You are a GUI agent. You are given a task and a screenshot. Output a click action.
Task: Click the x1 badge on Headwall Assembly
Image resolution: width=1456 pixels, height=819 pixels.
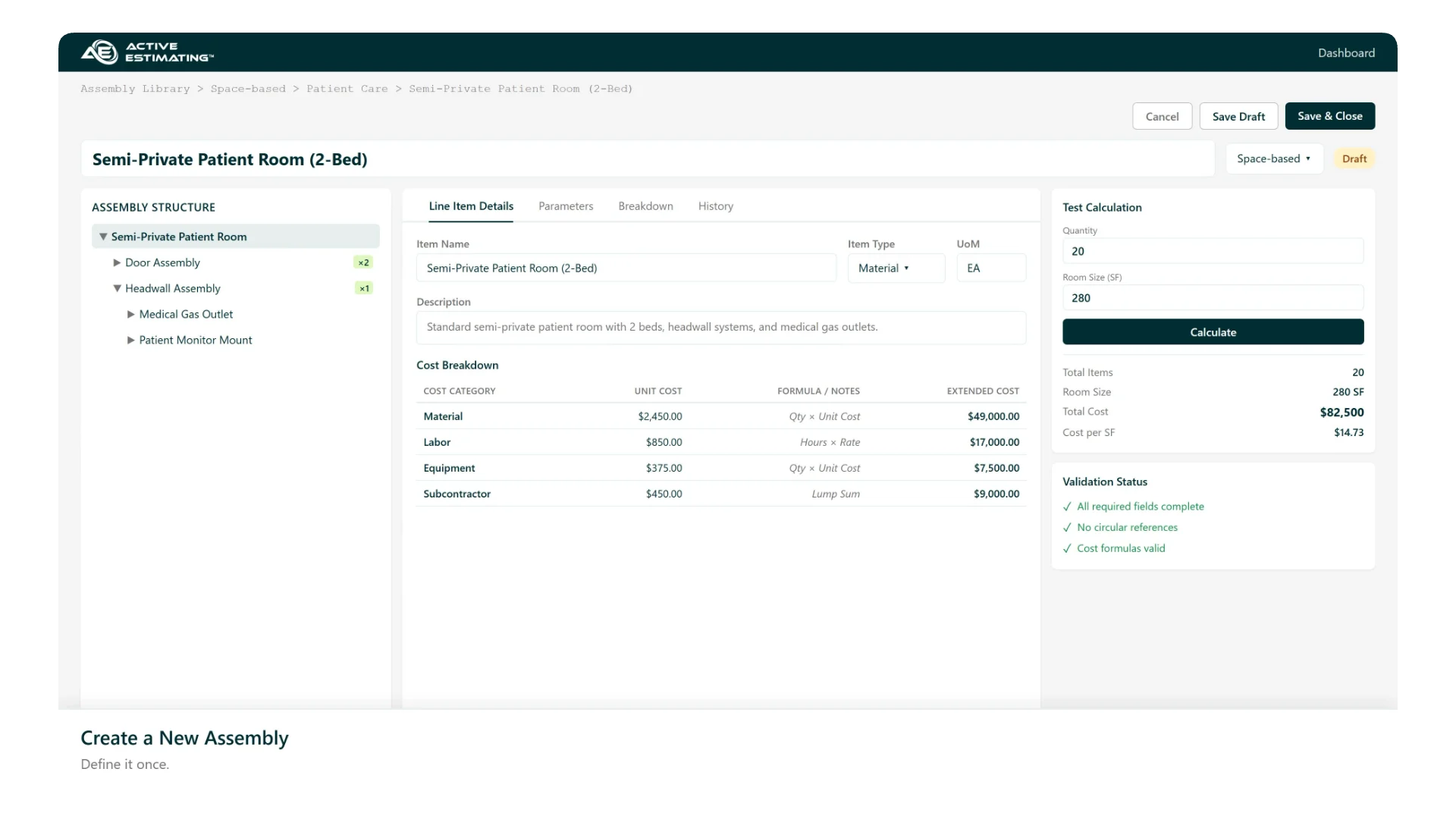click(x=364, y=288)
